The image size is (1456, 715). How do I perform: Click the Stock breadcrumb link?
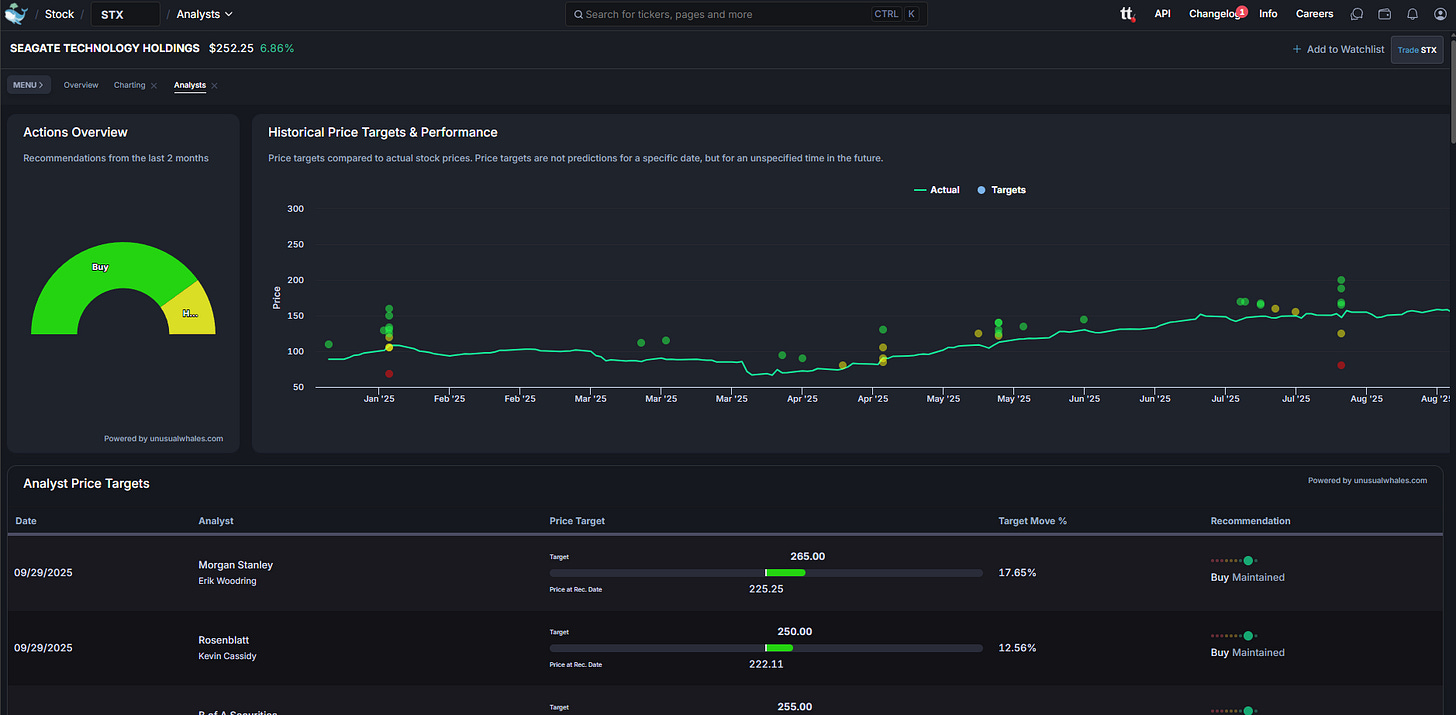coord(59,14)
